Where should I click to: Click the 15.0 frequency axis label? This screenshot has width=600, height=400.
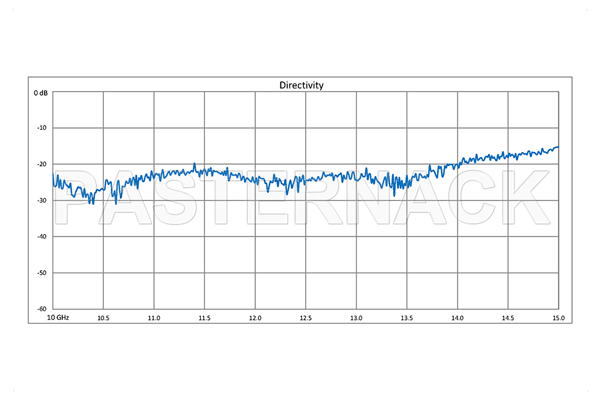pyautogui.click(x=557, y=318)
